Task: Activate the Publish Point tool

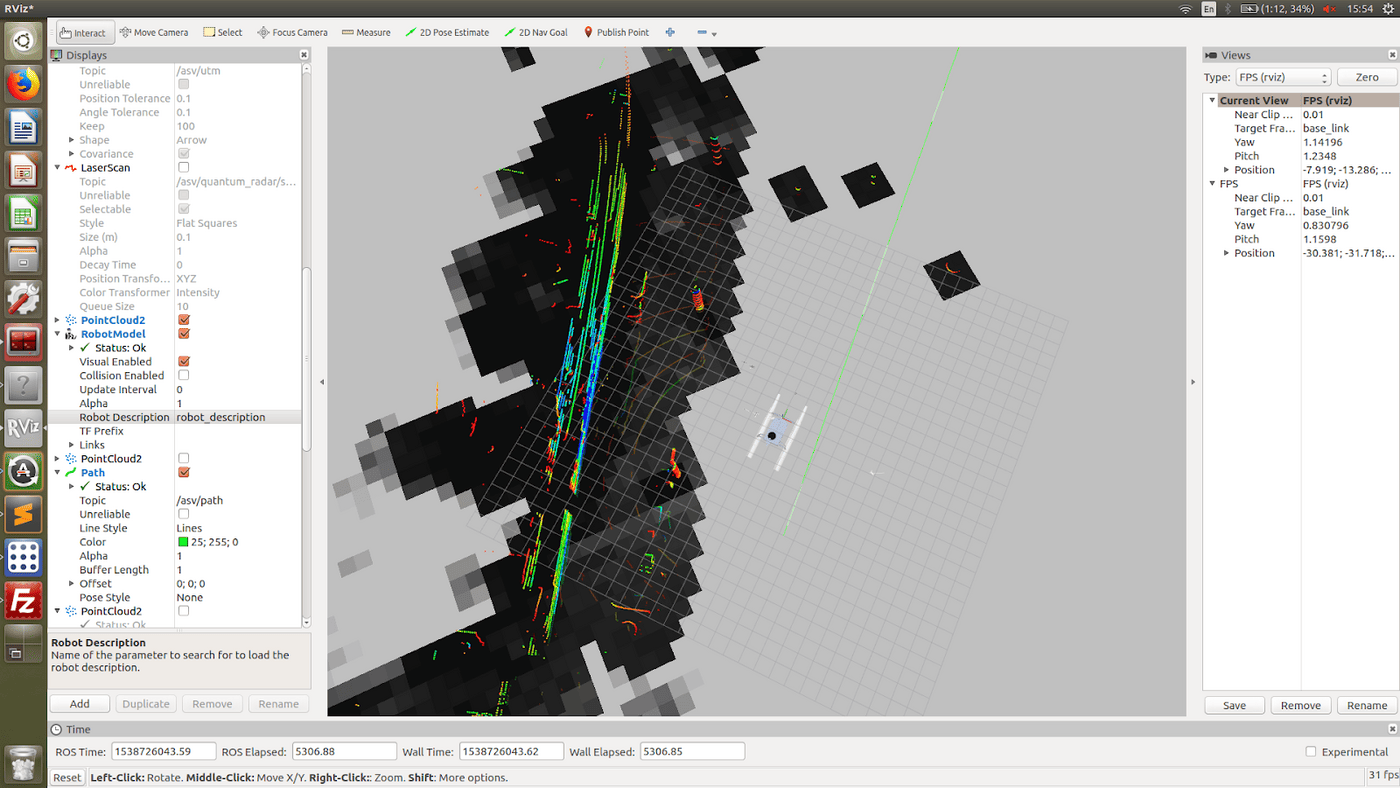Action: pyautogui.click(x=616, y=32)
